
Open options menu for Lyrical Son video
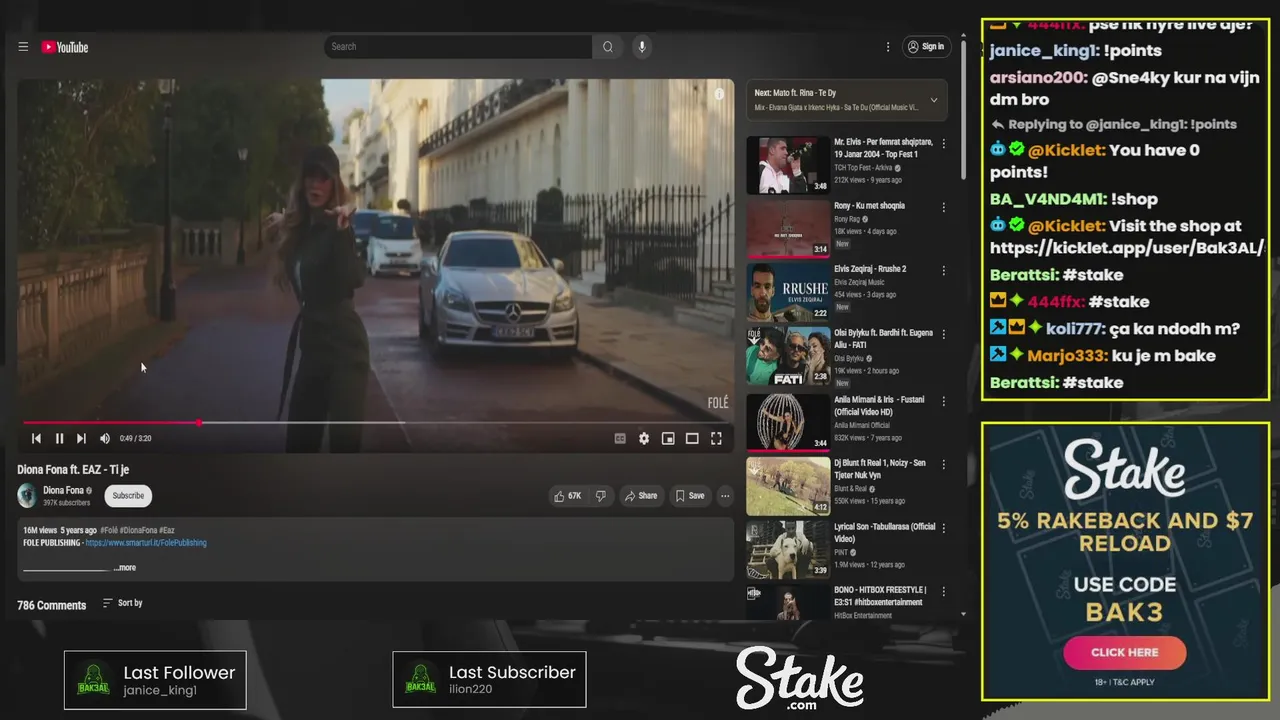click(x=943, y=528)
